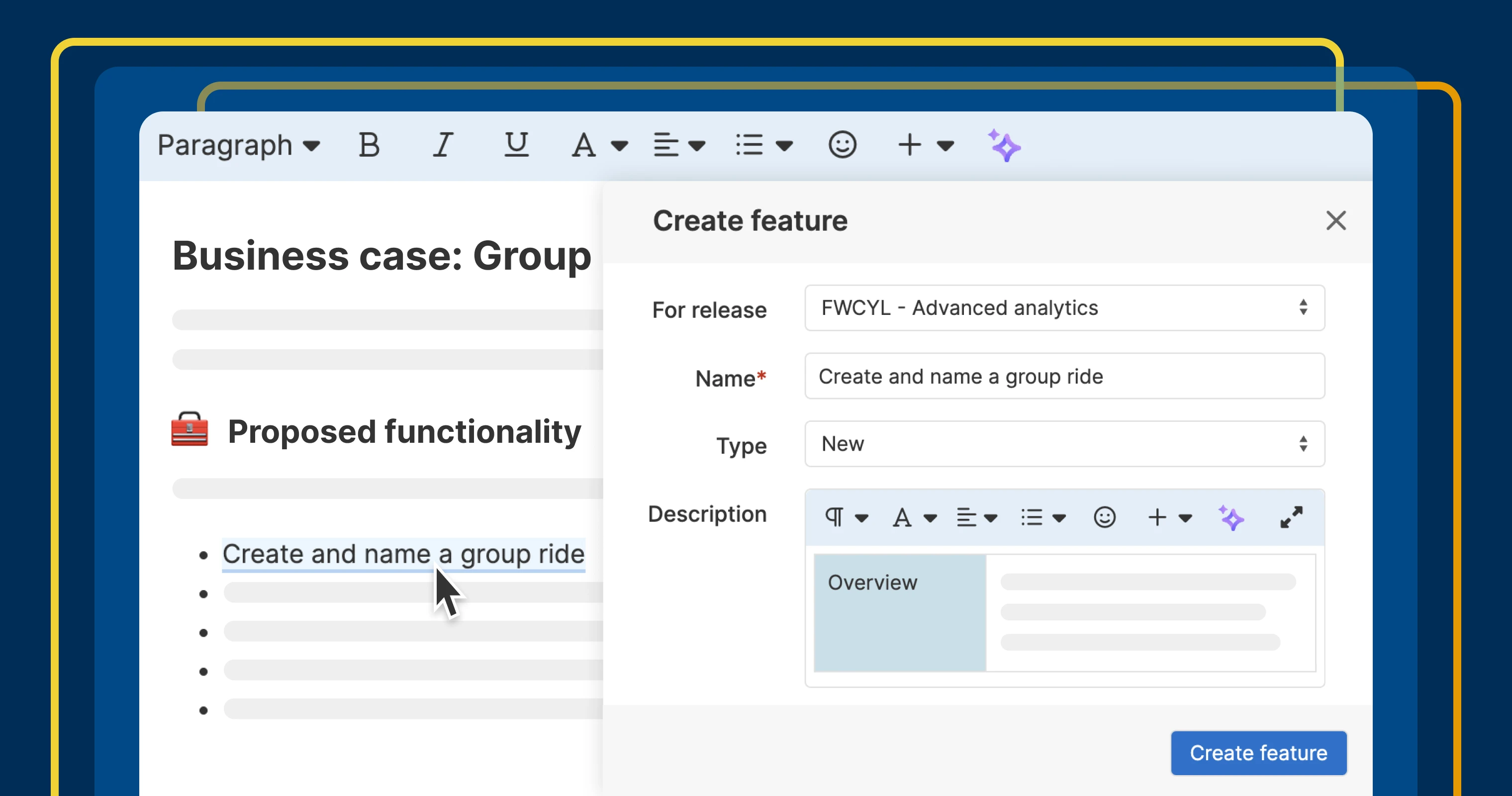Open emoji picker in description toolbar

pyautogui.click(x=1104, y=518)
